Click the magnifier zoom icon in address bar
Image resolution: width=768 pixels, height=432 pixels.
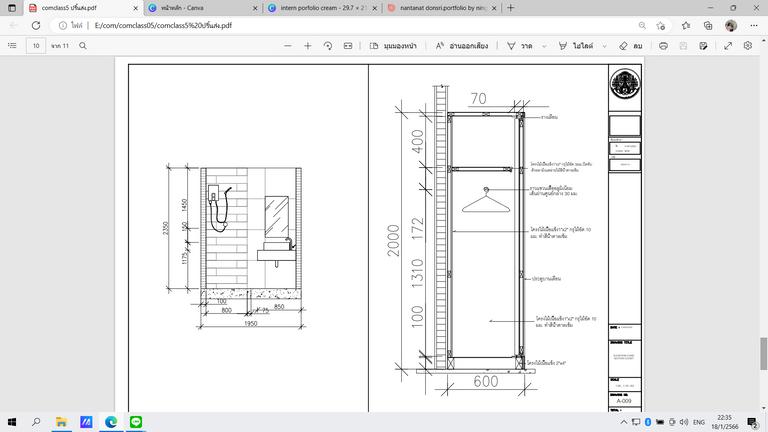click(642, 25)
